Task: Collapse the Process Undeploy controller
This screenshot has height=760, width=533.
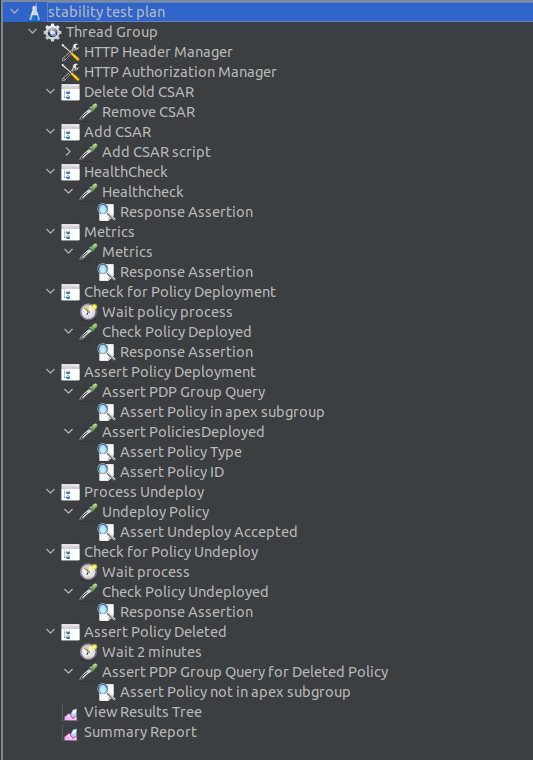Action: point(50,491)
